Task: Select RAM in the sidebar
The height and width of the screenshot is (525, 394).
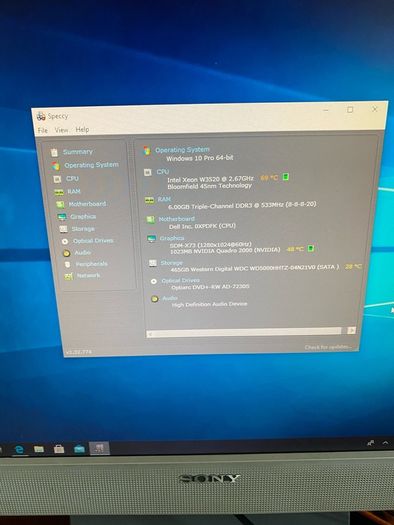Action: 68,192
